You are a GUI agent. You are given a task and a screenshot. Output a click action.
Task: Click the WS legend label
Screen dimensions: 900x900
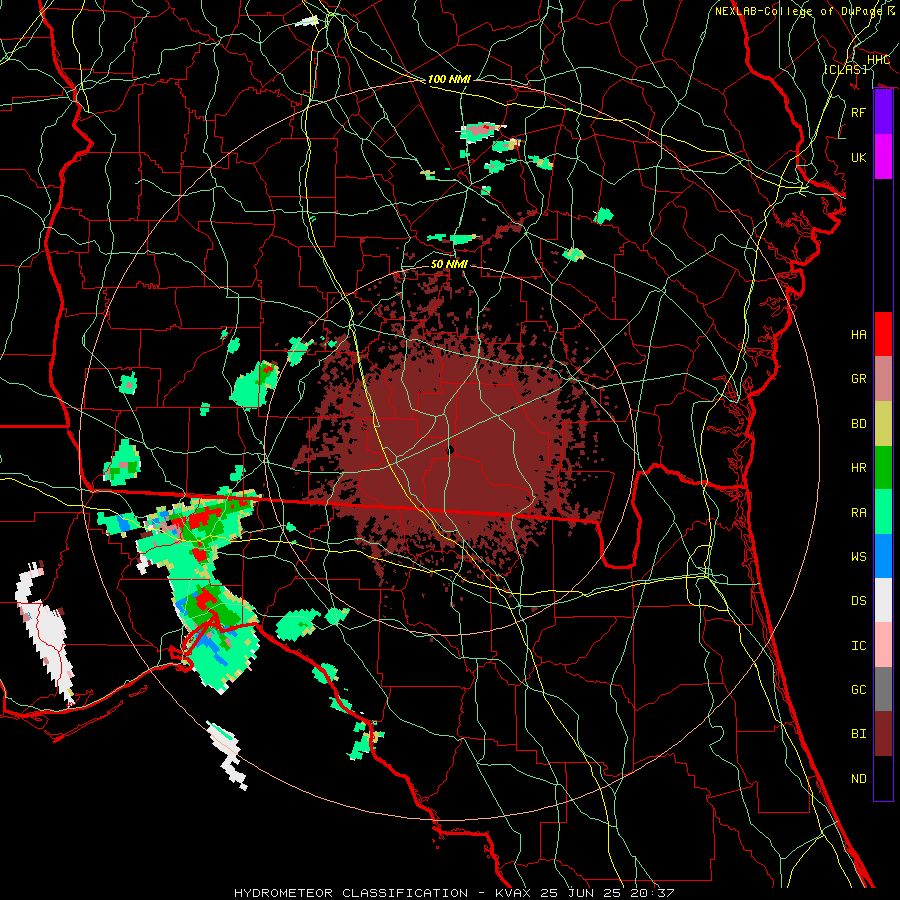(859, 557)
